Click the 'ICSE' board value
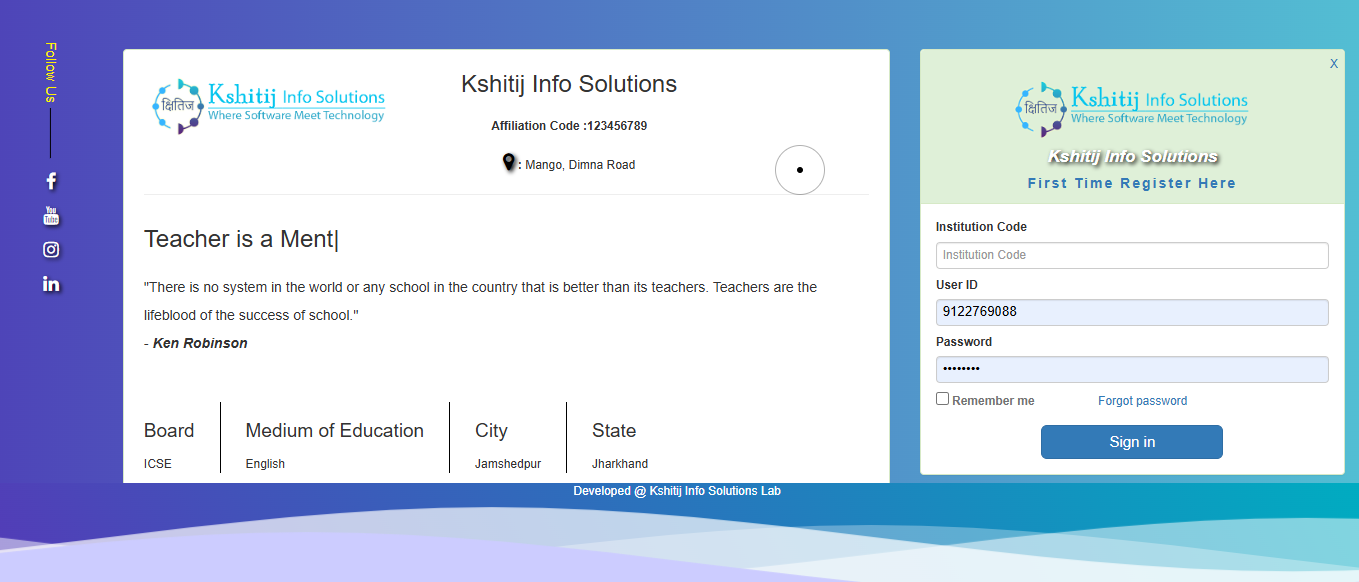The height and width of the screenshot is (582, 1359). pos(158,464)
